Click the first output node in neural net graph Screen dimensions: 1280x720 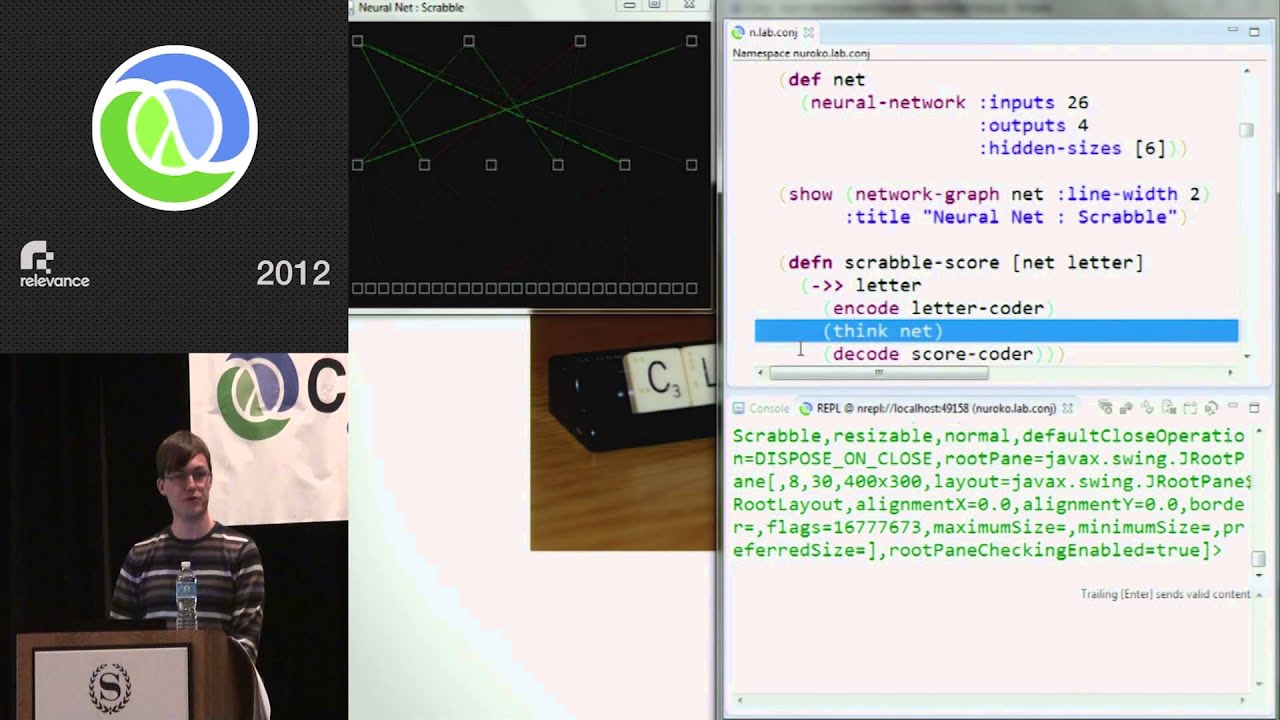357,41
